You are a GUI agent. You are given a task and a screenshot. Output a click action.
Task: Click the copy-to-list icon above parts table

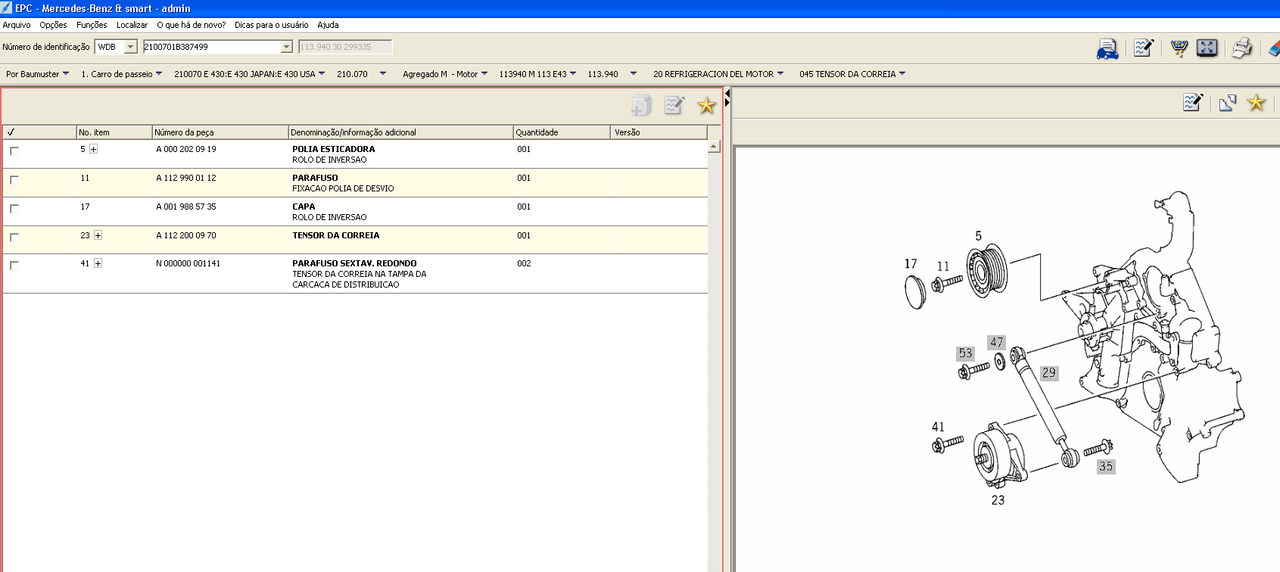[641, 105]
